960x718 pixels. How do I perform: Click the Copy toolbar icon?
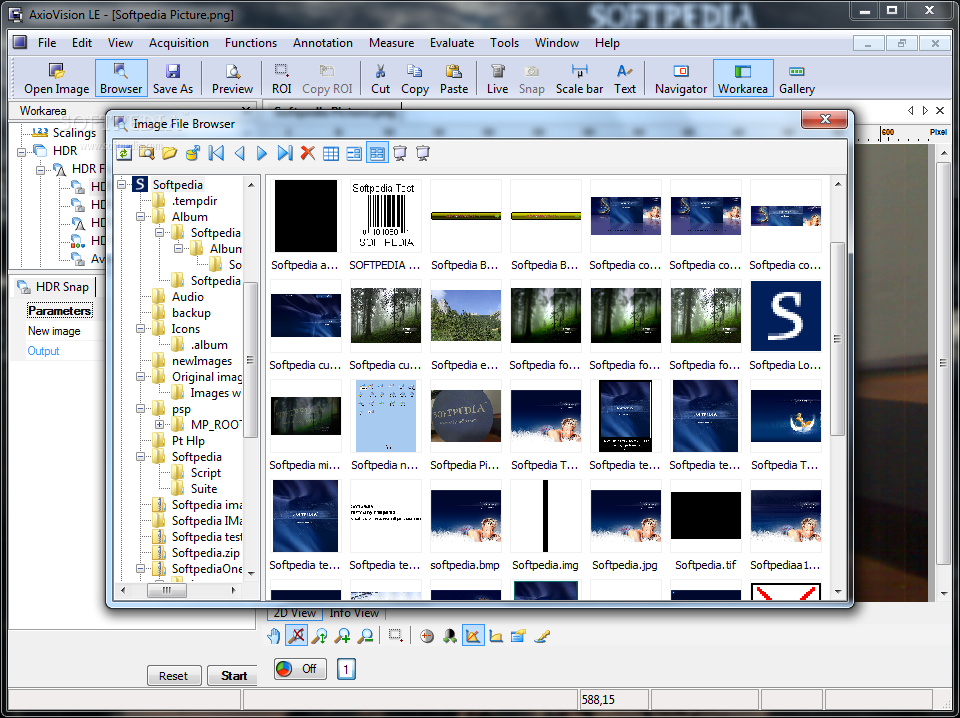415,78
